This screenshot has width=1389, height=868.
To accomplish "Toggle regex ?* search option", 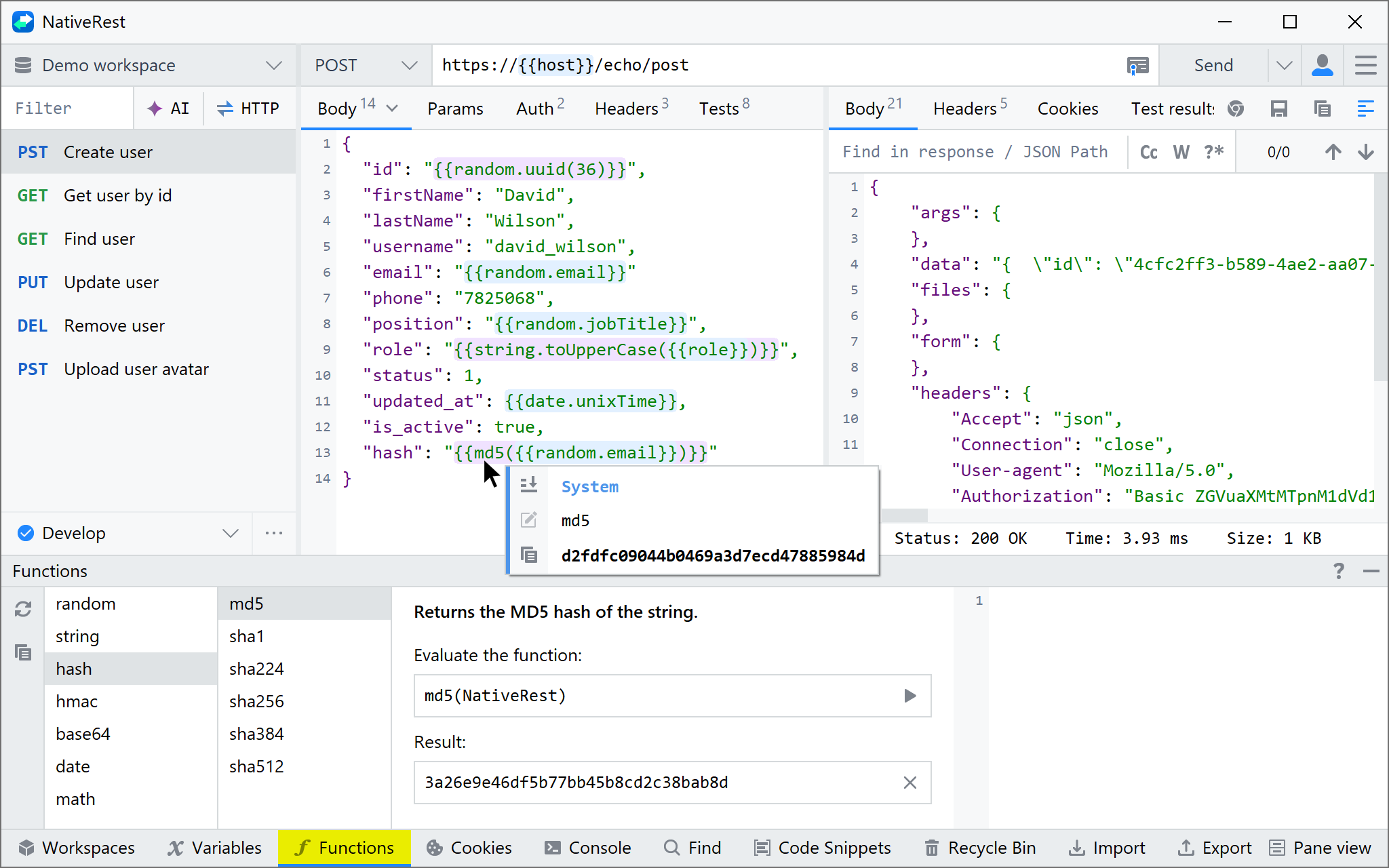I will coord(1213,152).
